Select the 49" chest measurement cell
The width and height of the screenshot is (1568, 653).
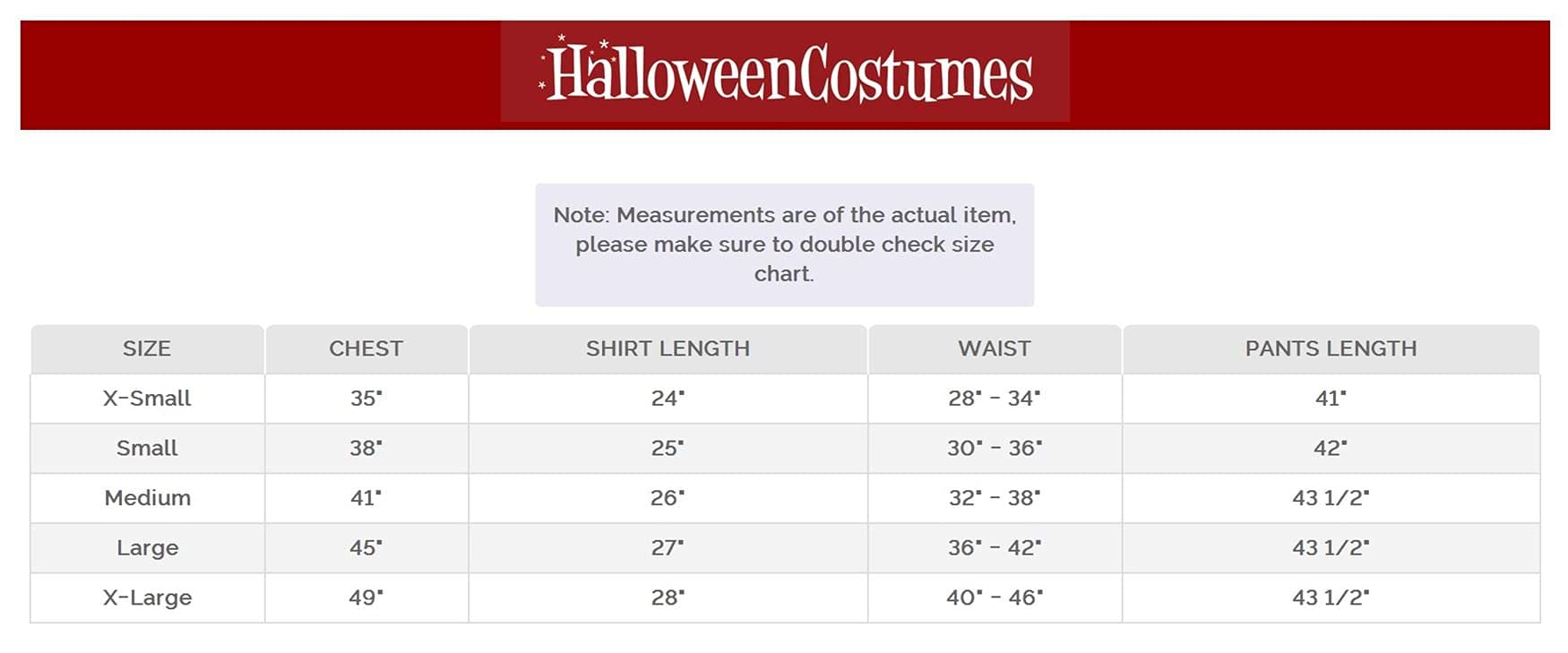pos(366,597)
